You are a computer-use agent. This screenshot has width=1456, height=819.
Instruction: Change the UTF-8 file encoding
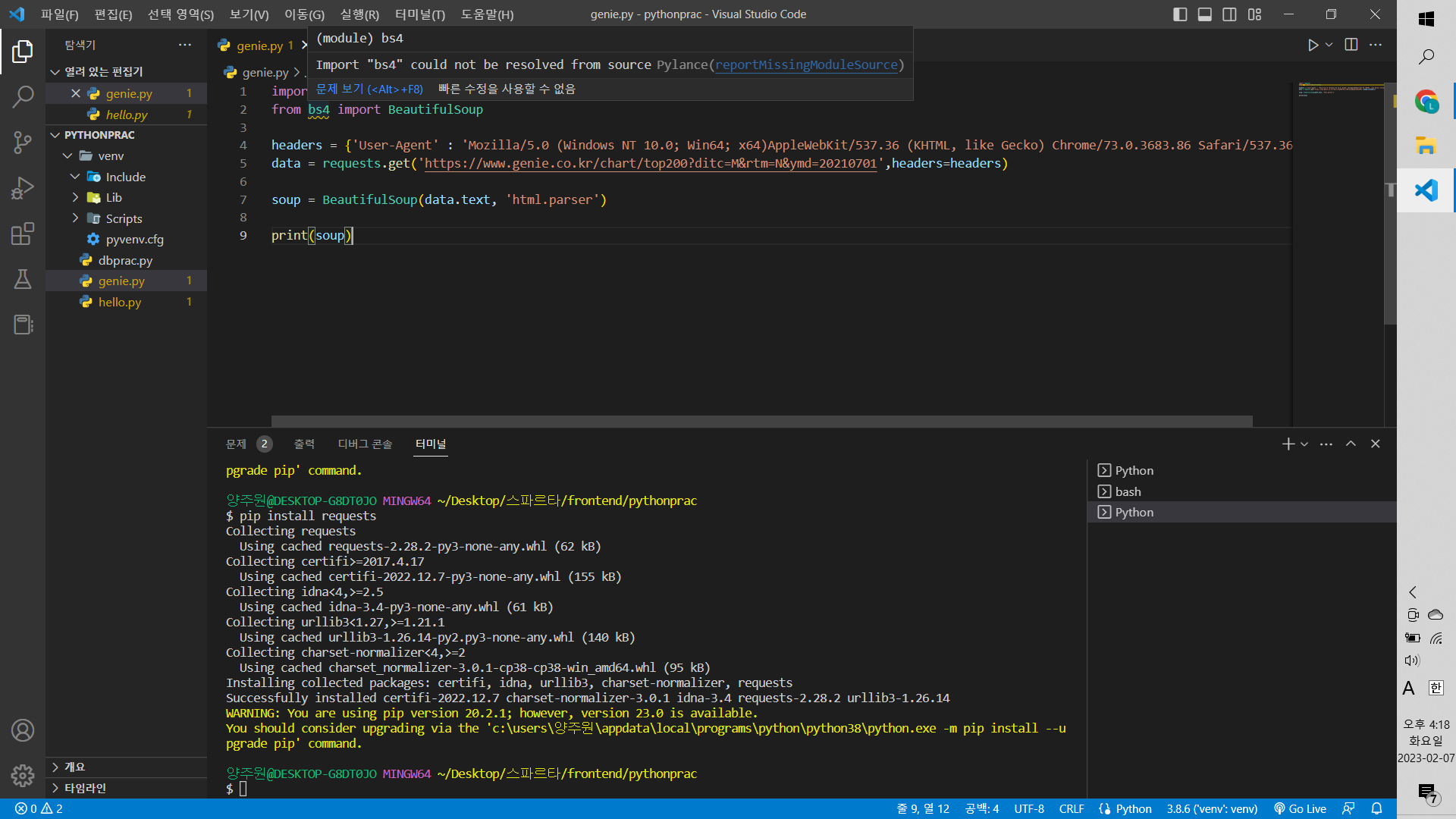(1029, 808)
